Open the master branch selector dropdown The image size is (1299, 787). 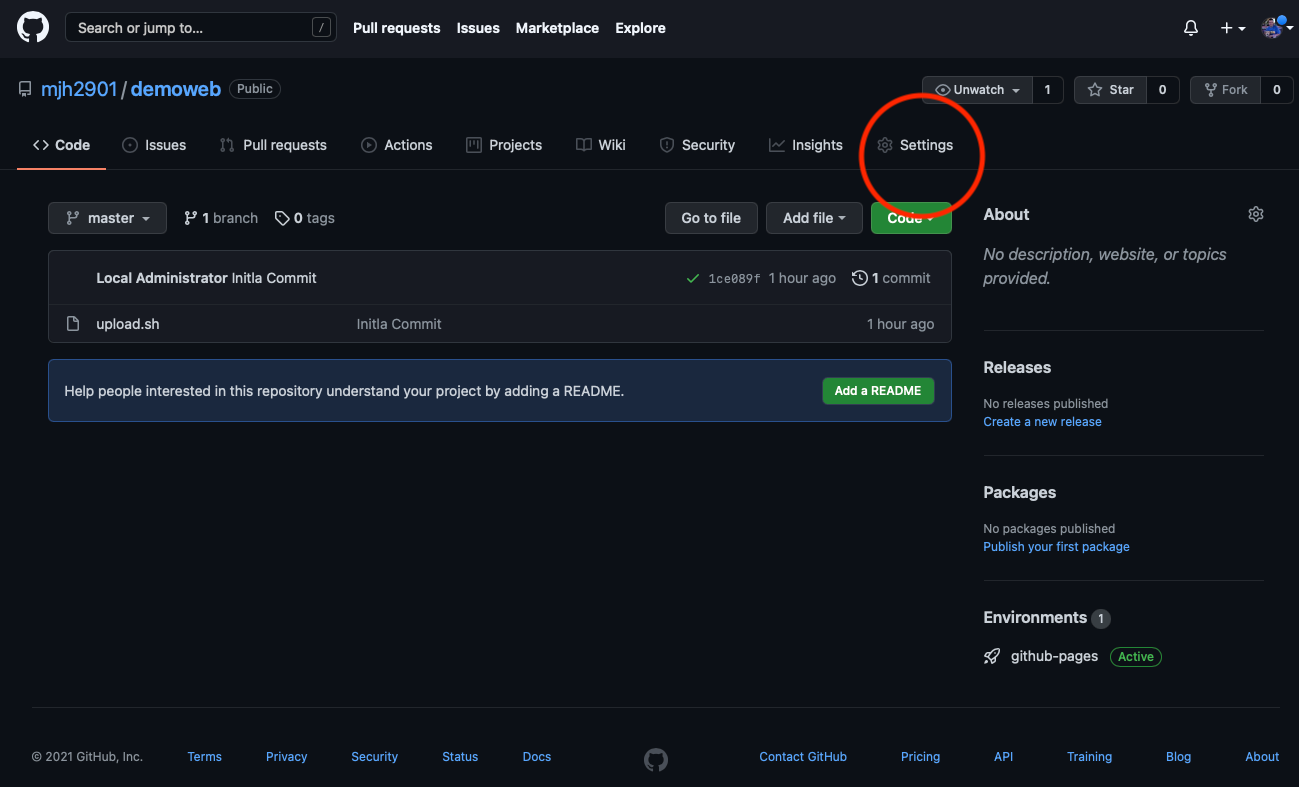(x=108, y=218)
